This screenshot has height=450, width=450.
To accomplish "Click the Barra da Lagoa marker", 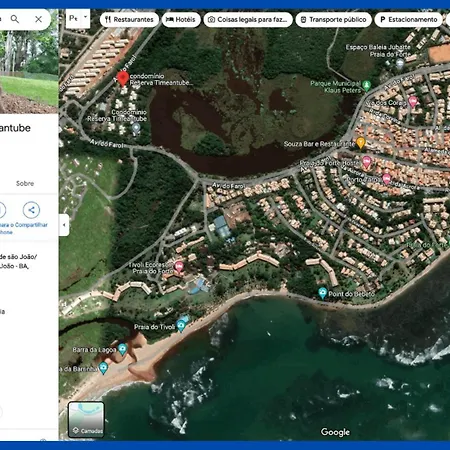I will pos(122,349).
